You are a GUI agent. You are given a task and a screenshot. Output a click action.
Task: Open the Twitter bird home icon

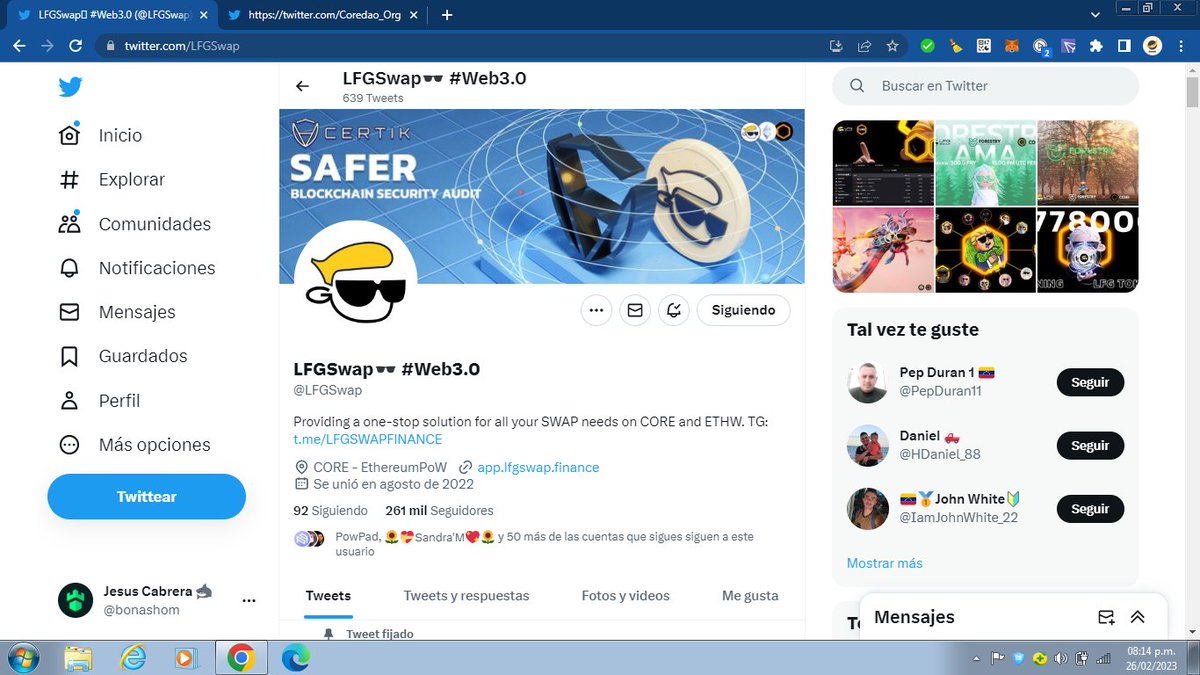tap(70, 87)
